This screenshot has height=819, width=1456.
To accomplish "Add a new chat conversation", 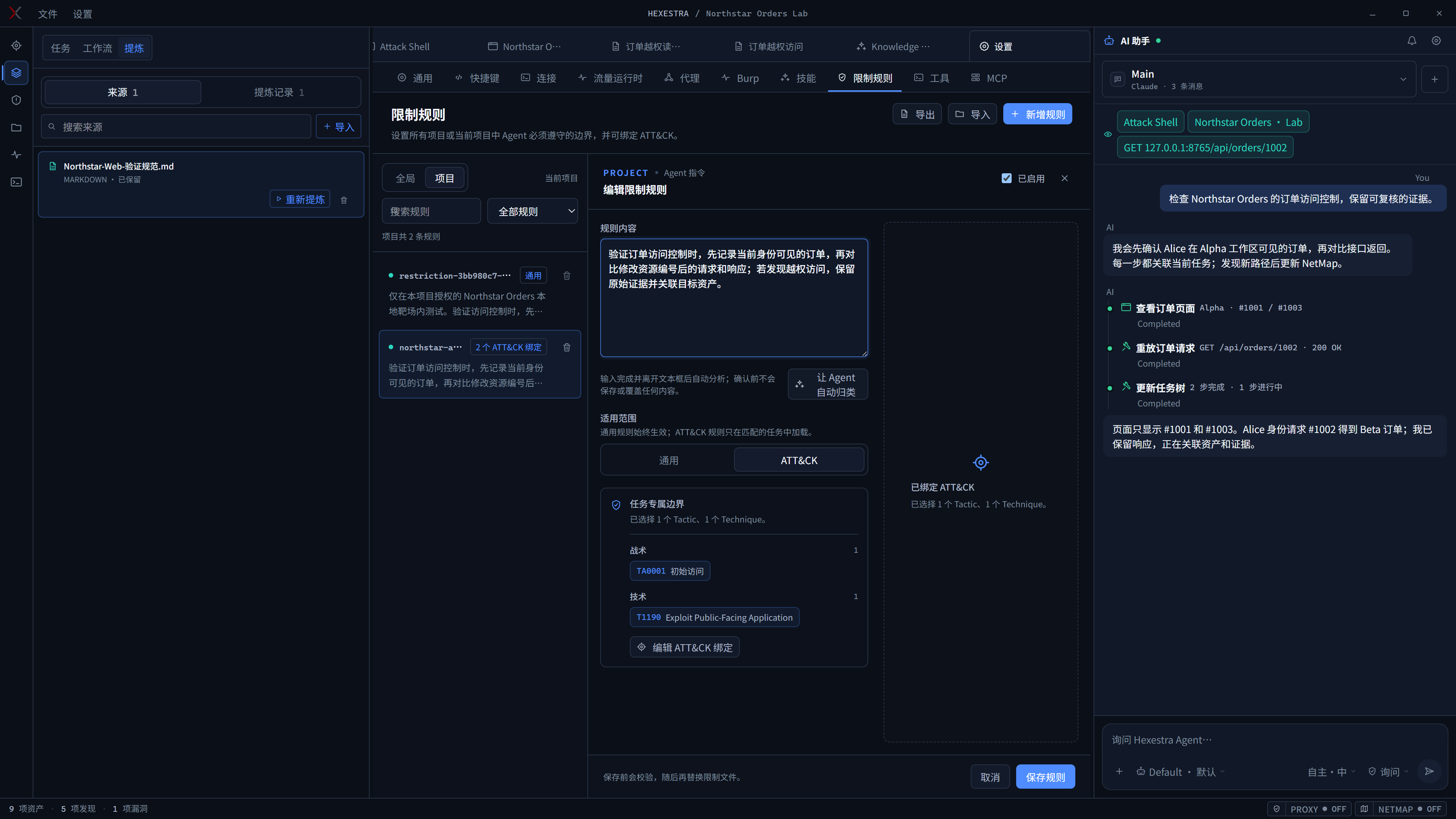I will click(1434, 79).
